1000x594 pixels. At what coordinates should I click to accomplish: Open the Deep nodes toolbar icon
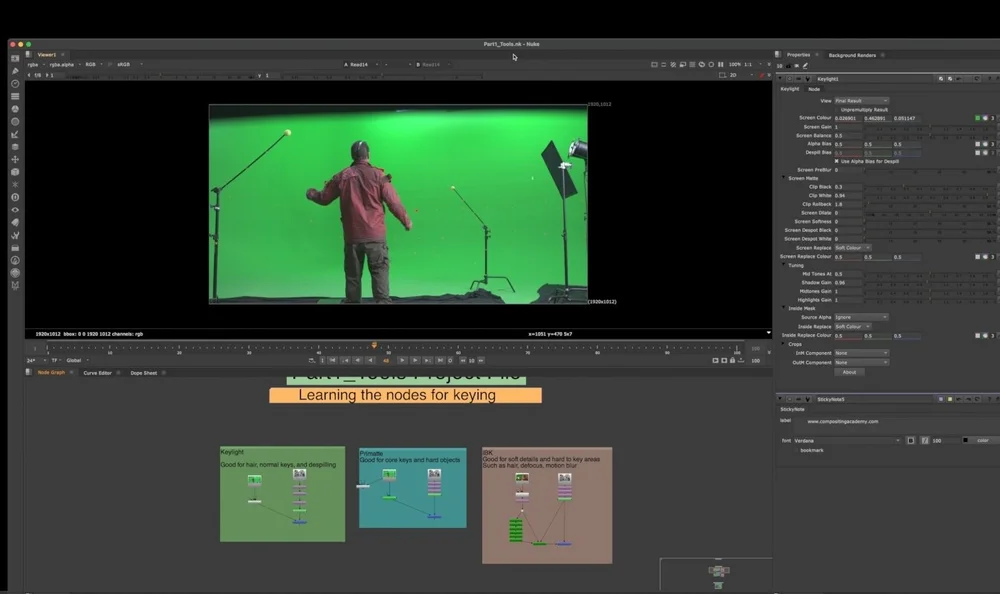pos(15,197)
